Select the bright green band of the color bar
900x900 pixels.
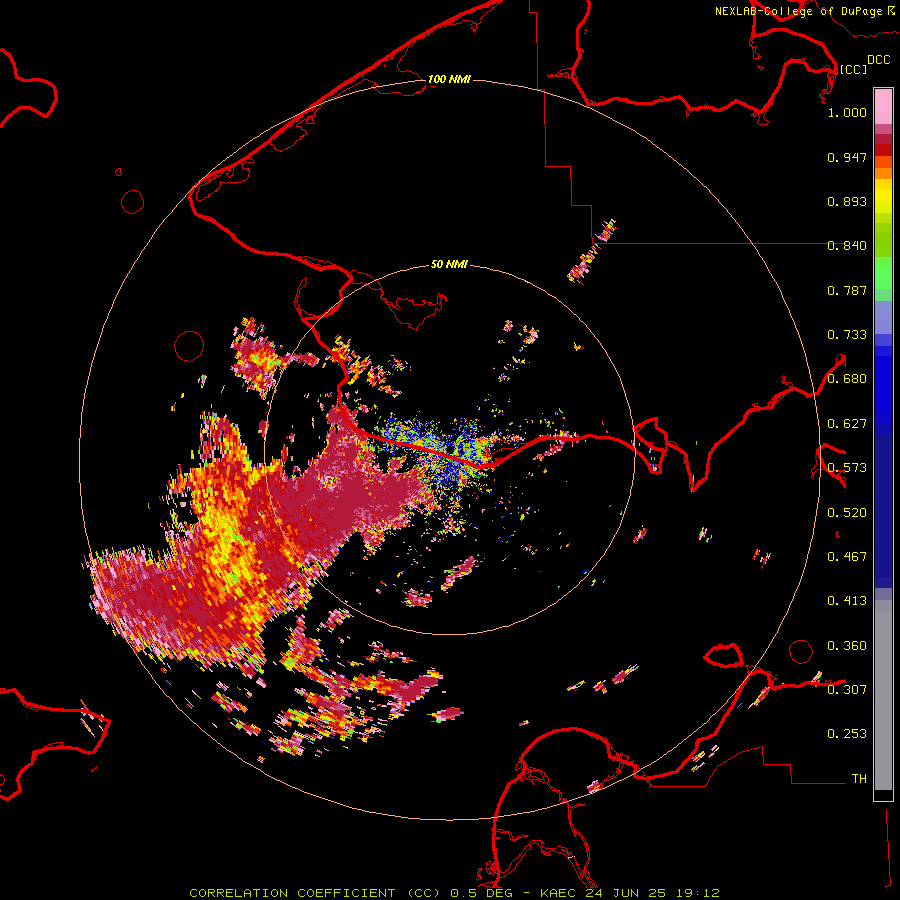pos(883,273)
